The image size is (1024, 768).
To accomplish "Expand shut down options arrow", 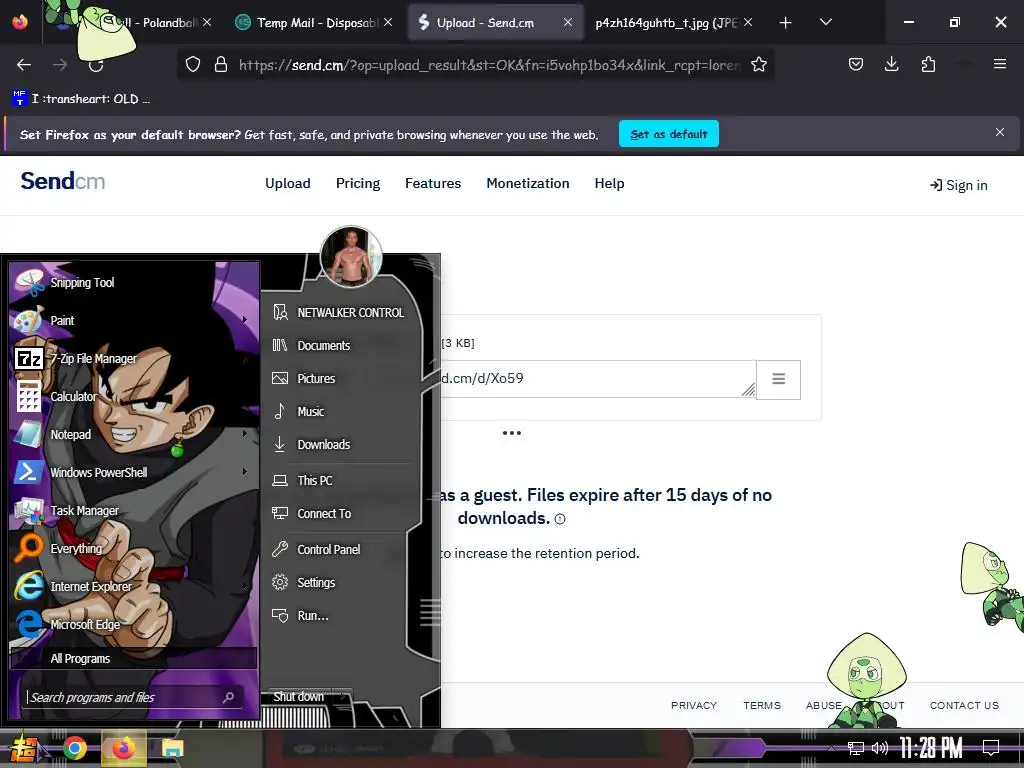I will point(343,697).
